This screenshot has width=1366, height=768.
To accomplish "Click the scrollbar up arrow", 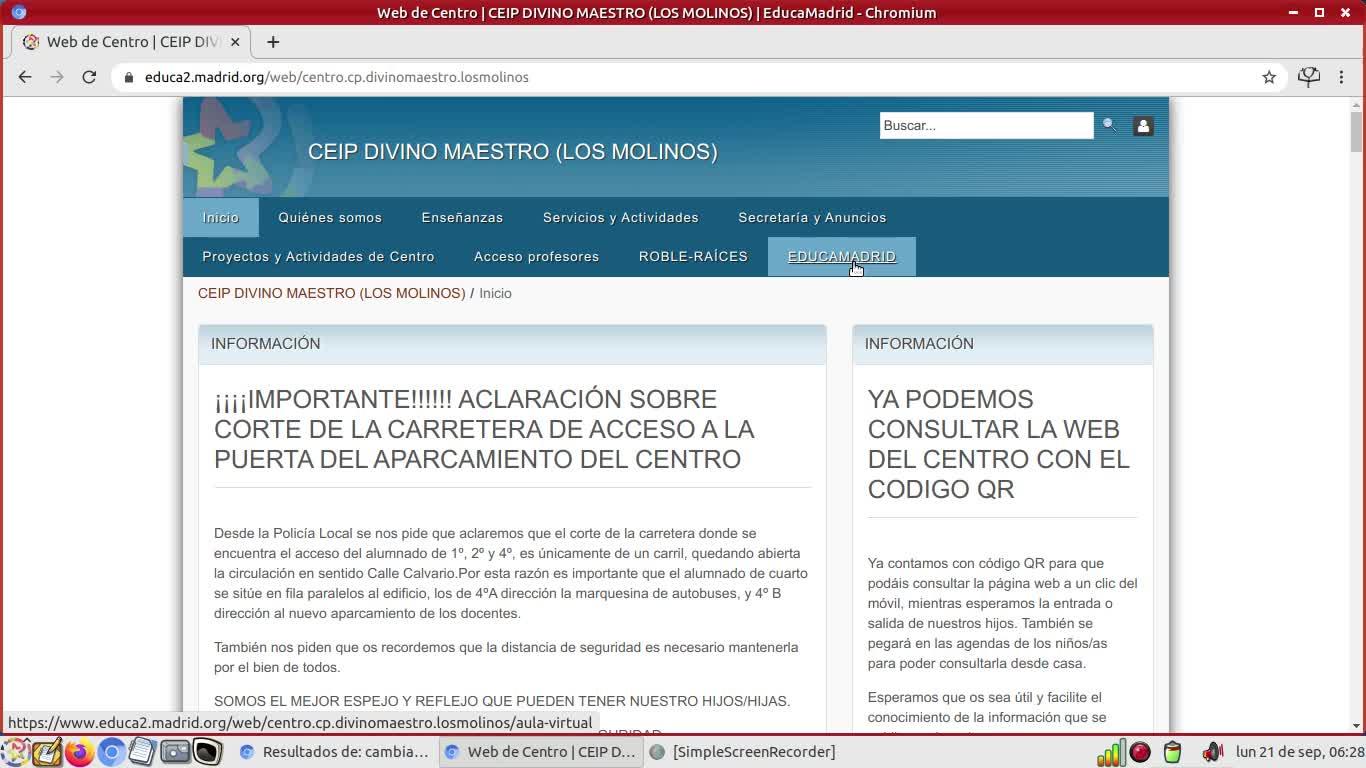I will [x=1356, y=104].
